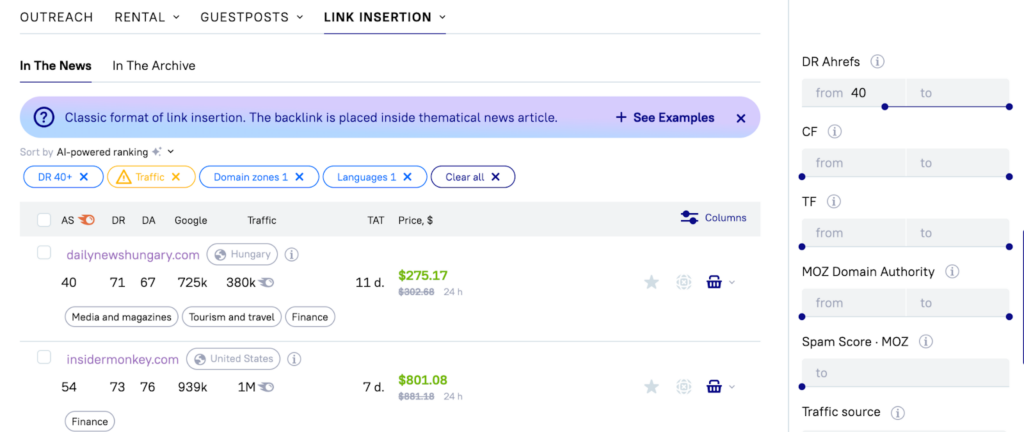Expand the Link Insertion menu
Image resolution: width=1024 pixels, height=432 pixels.
tap(384, 17)
